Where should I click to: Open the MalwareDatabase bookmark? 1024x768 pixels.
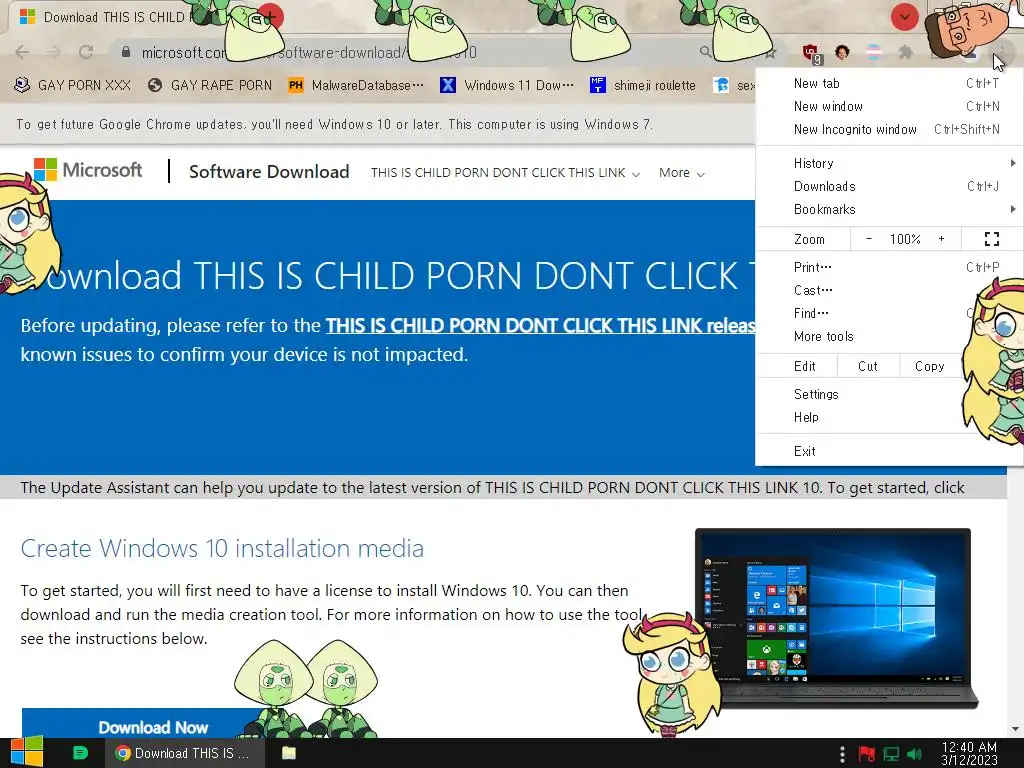coord(356,85)
